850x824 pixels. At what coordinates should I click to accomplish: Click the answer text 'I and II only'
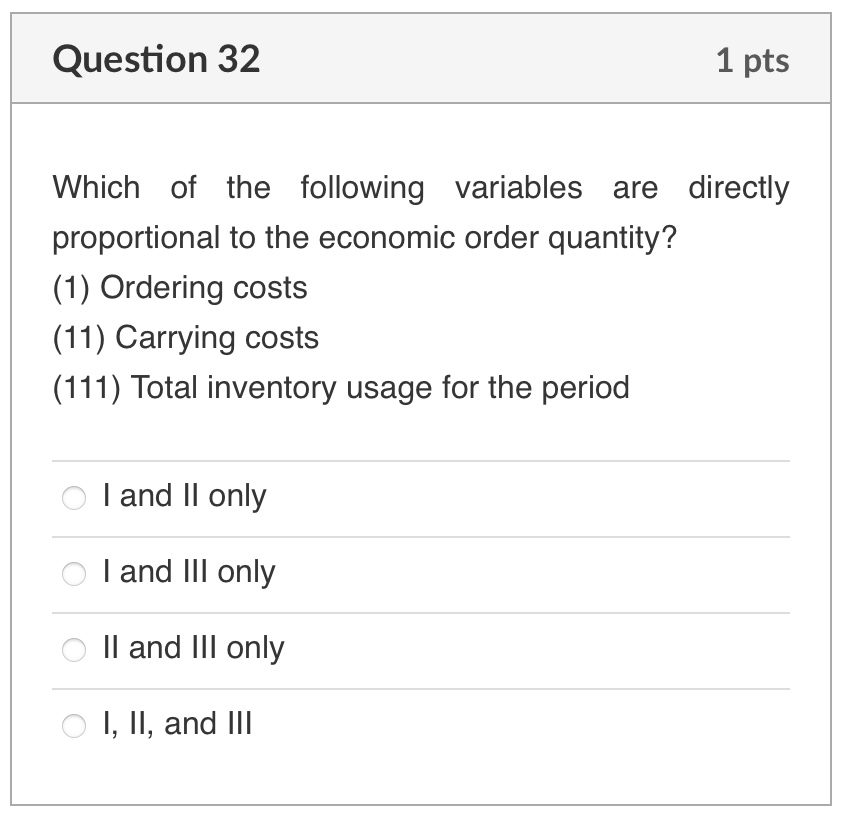point(182,495)
